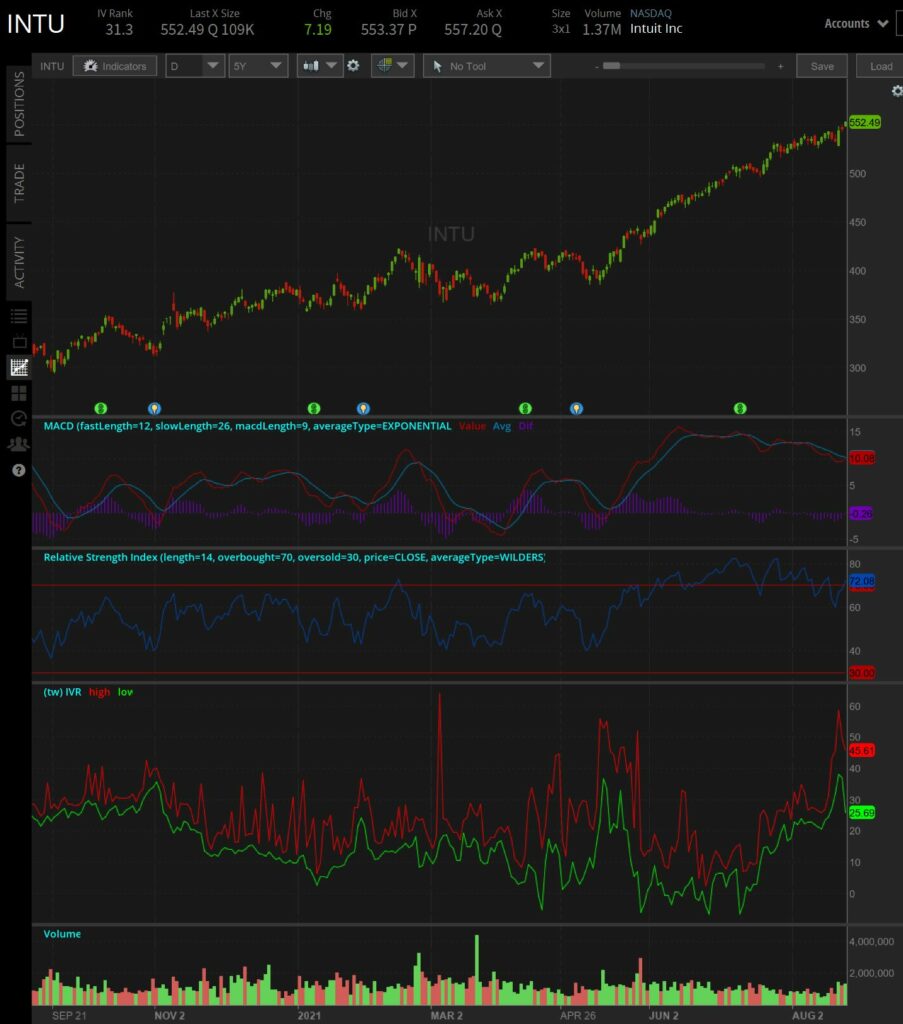Zoom out with the minus icon
This screenshot has width=903, height=1024.
(x=596, y=67)
